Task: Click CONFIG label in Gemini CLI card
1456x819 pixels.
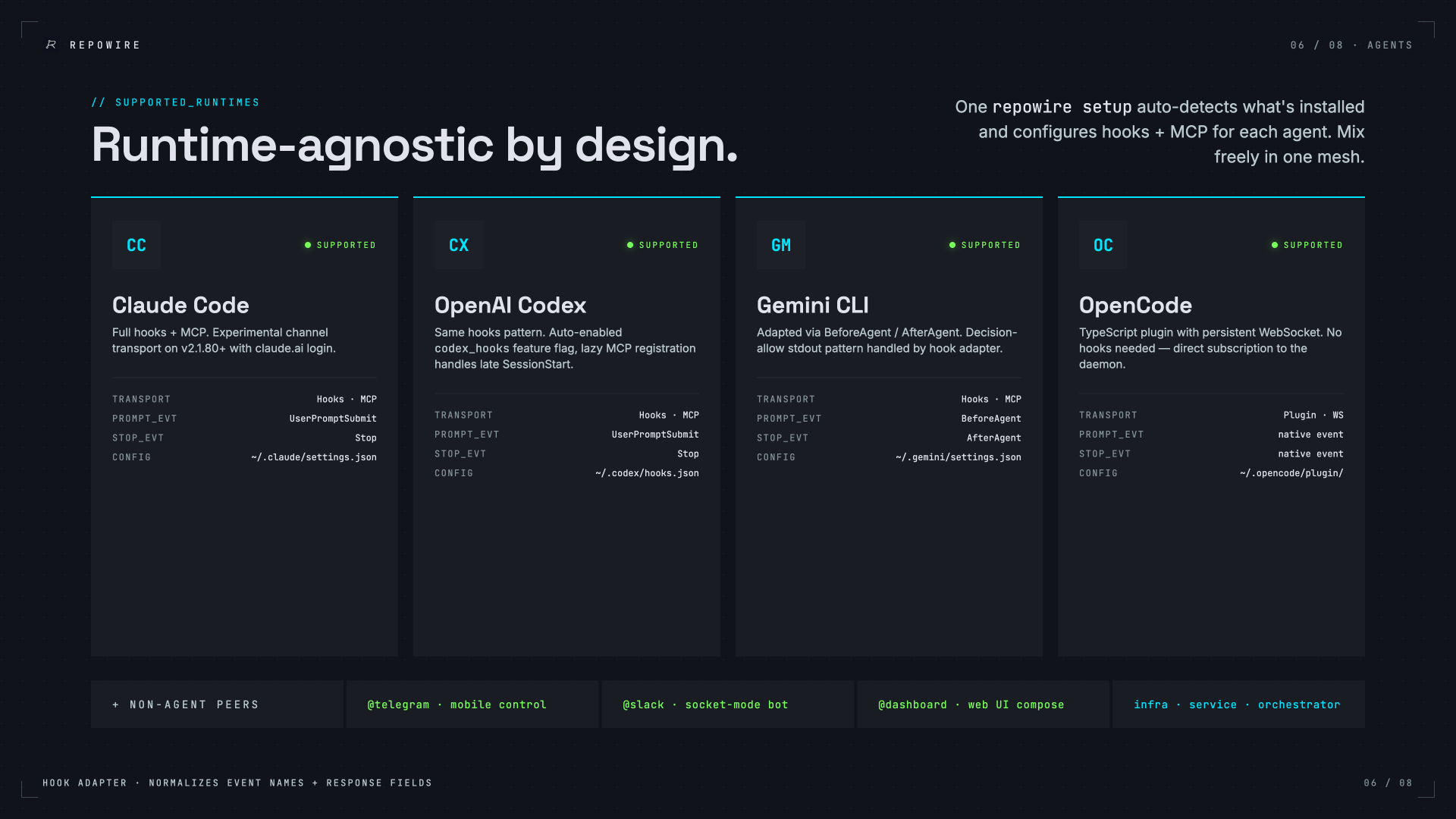Action: (777, 457)
